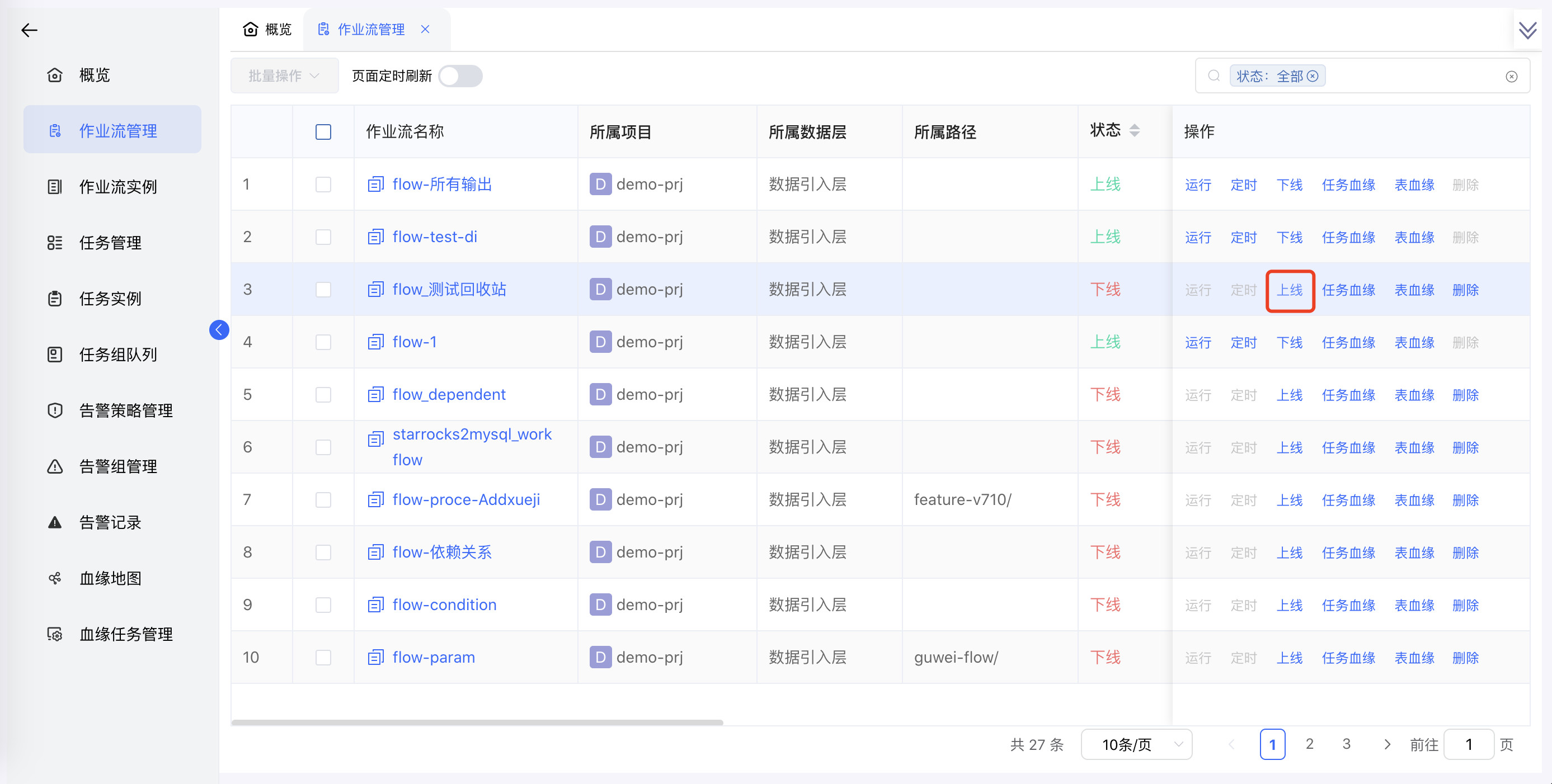Select all rows via header checkbox
Viewport: 1552px width, 784px height.
point(323,131)
